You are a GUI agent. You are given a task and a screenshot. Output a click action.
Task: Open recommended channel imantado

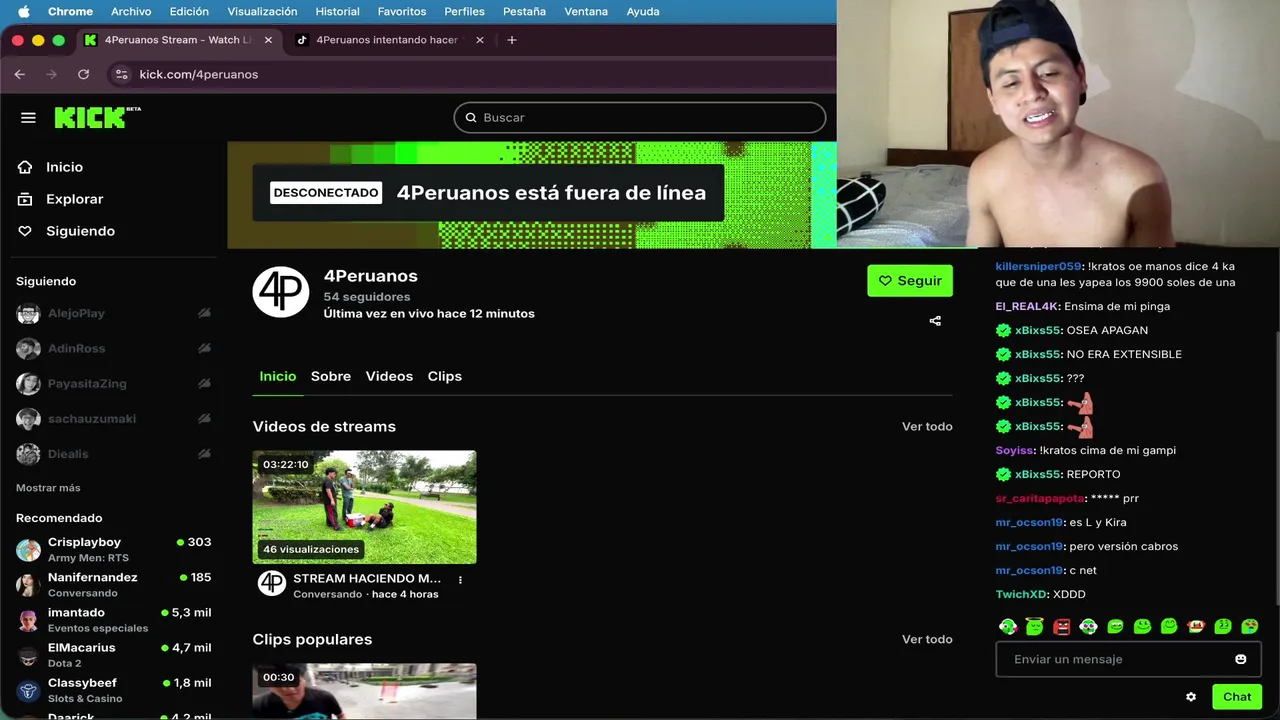click(113, 619)
